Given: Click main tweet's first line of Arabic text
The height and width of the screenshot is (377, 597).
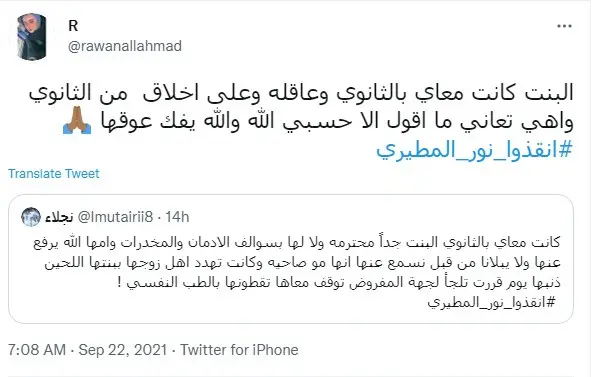Looking at the screenshot, I should (301, 93).
